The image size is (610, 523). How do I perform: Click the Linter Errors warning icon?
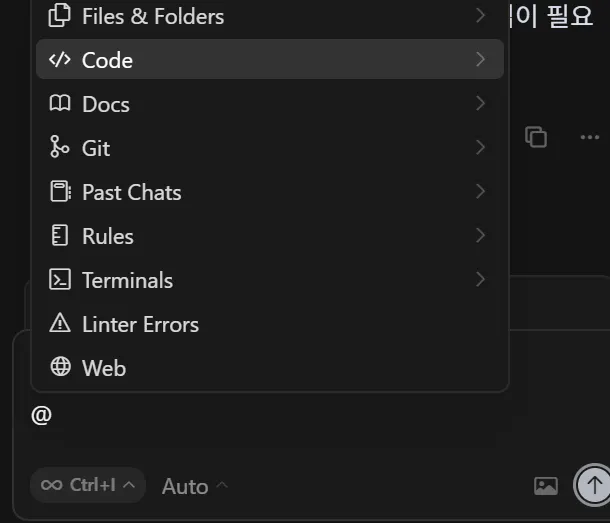coord(60,323)
